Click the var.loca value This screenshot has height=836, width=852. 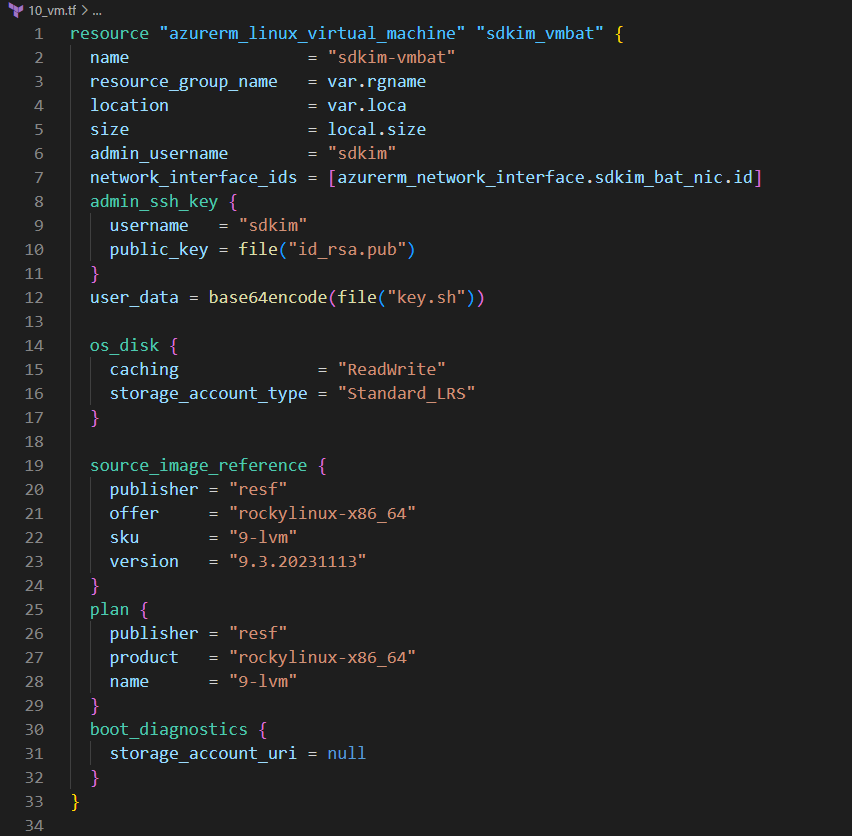(x=367, y=105)
